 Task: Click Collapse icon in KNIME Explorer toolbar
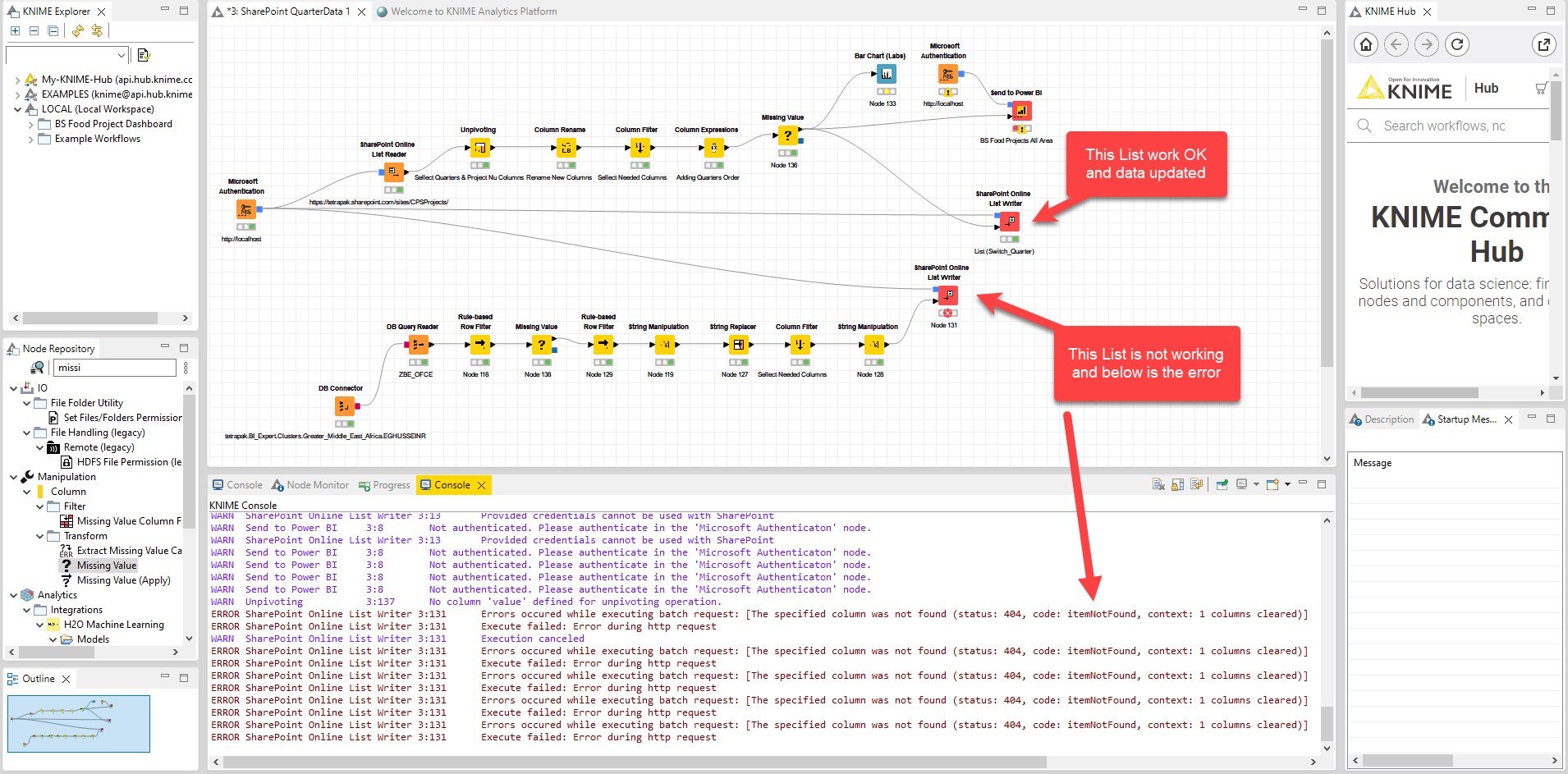[x=34, y=30]
